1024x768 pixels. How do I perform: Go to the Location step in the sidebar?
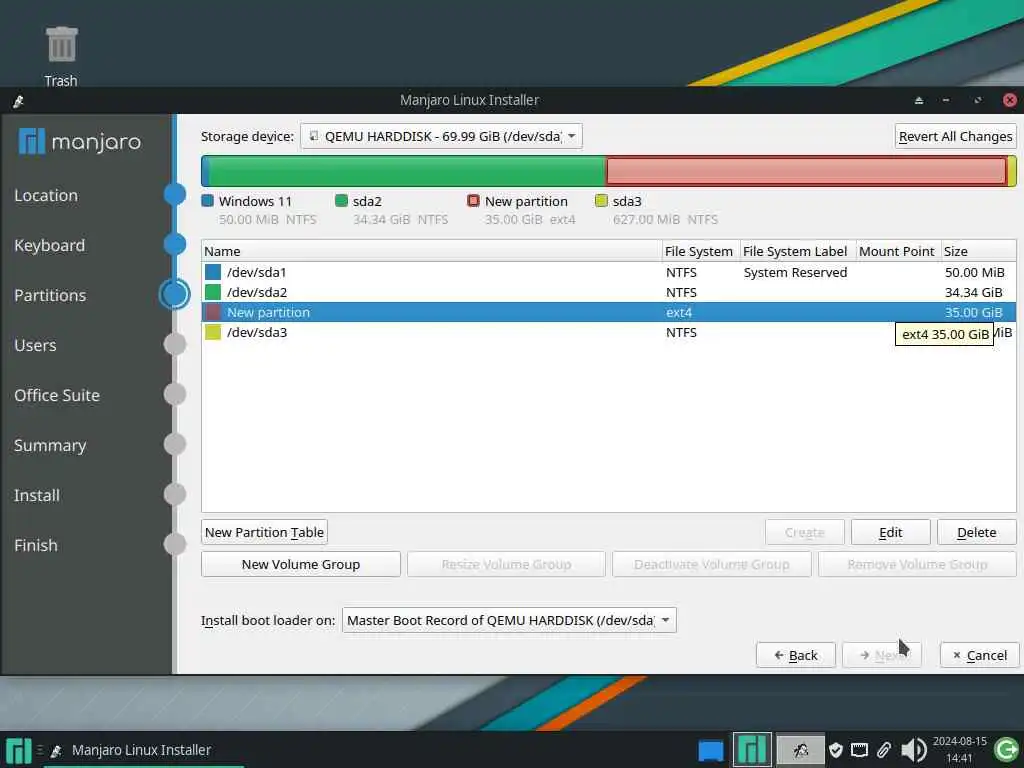(x=46, y=195)
